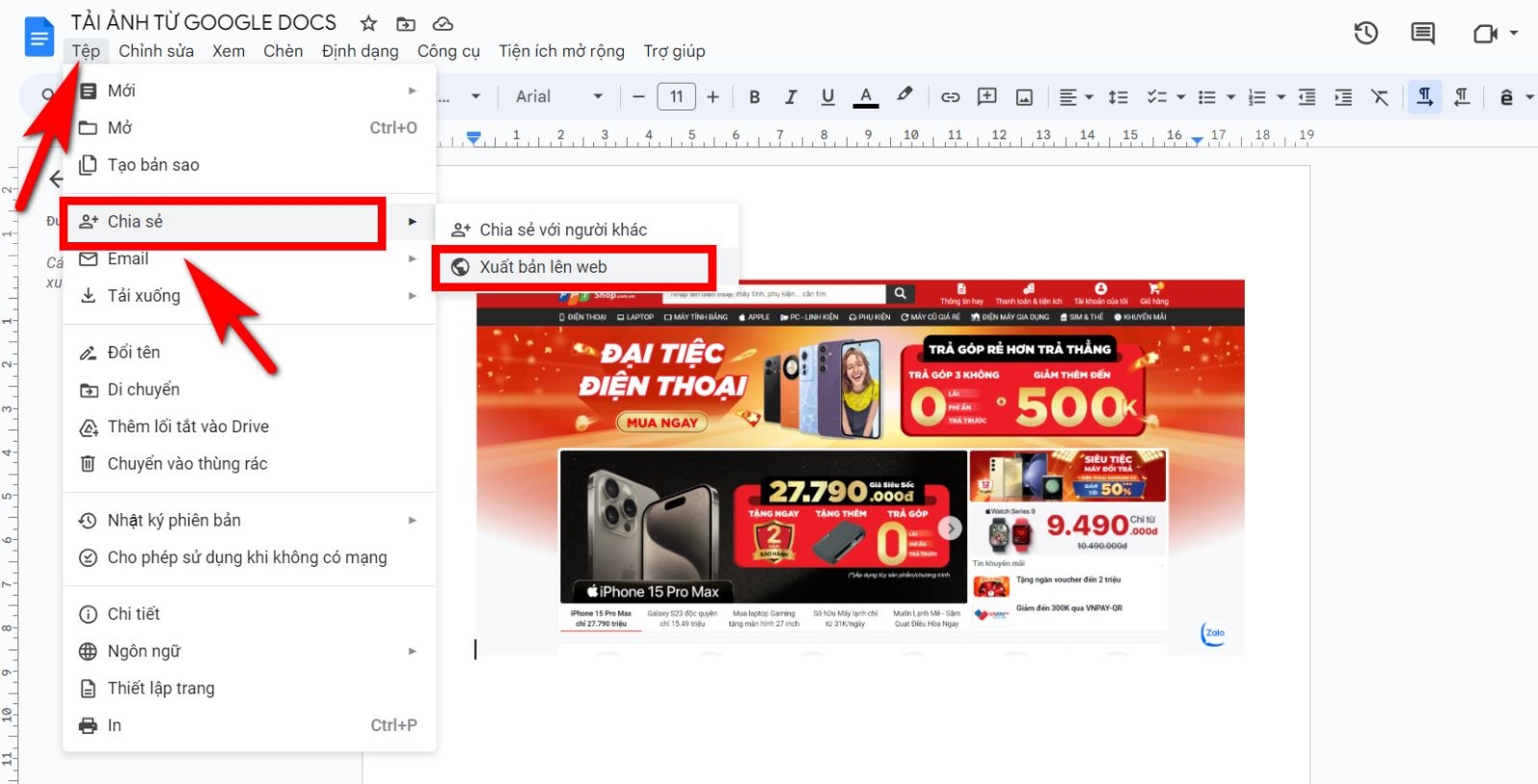Open the Chèn menu

[284, 51]
